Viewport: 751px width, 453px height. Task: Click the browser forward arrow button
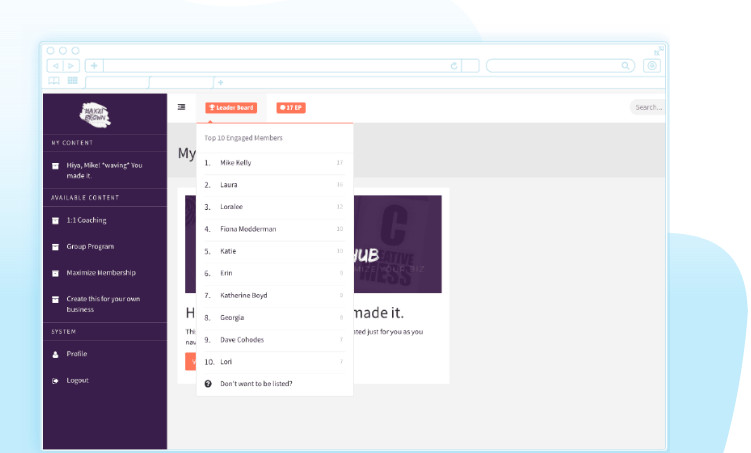point(71,66)
